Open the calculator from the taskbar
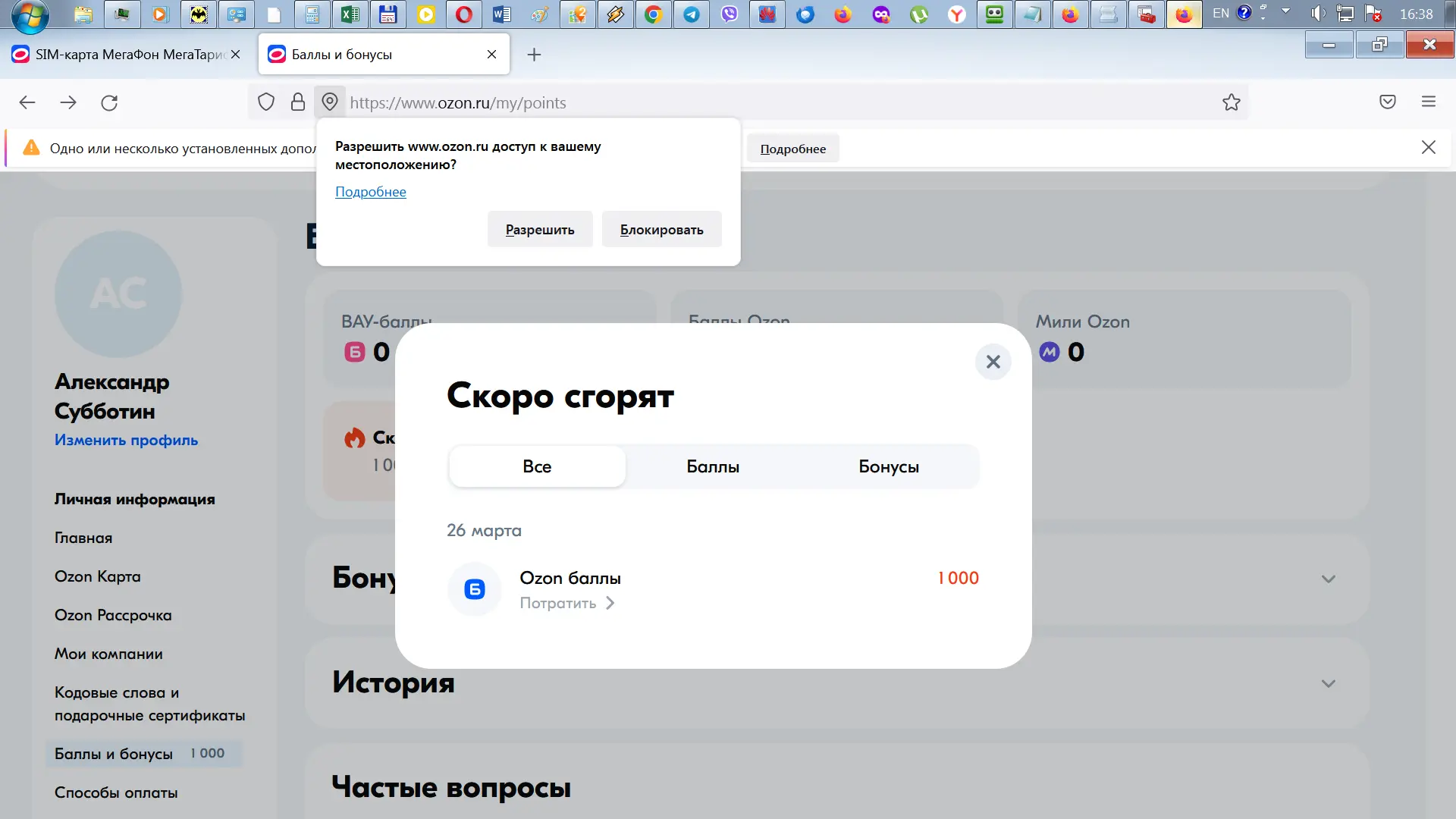 [x=312, y=14]
